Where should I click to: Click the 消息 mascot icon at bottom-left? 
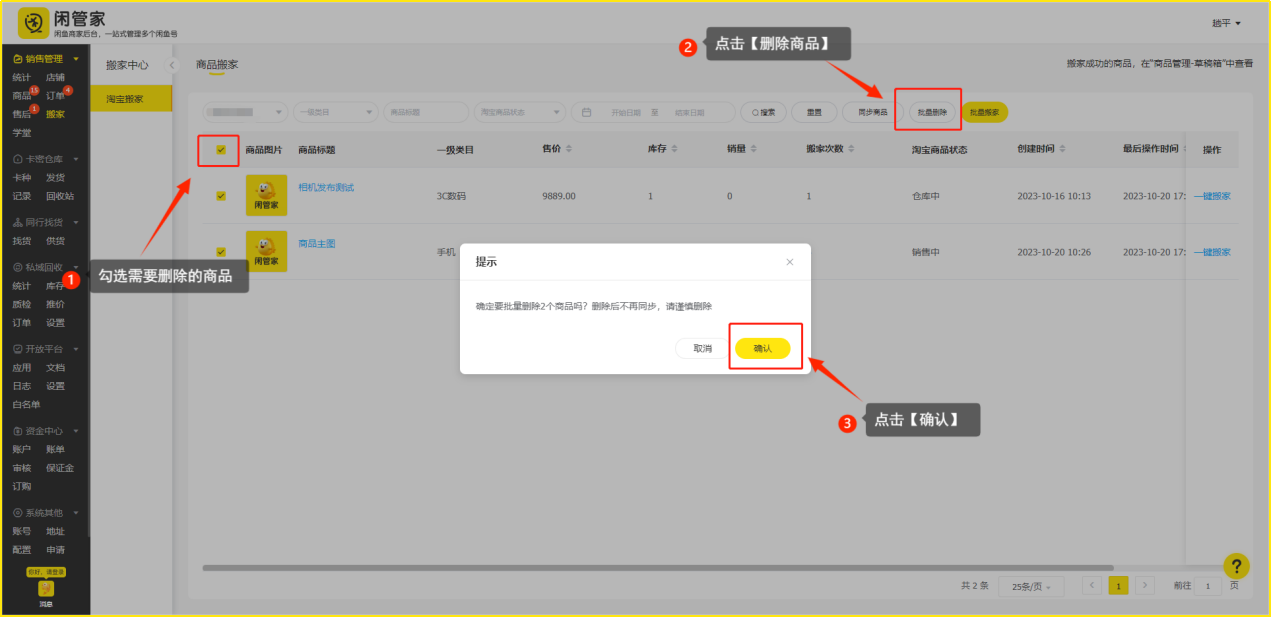pos(46,590)
